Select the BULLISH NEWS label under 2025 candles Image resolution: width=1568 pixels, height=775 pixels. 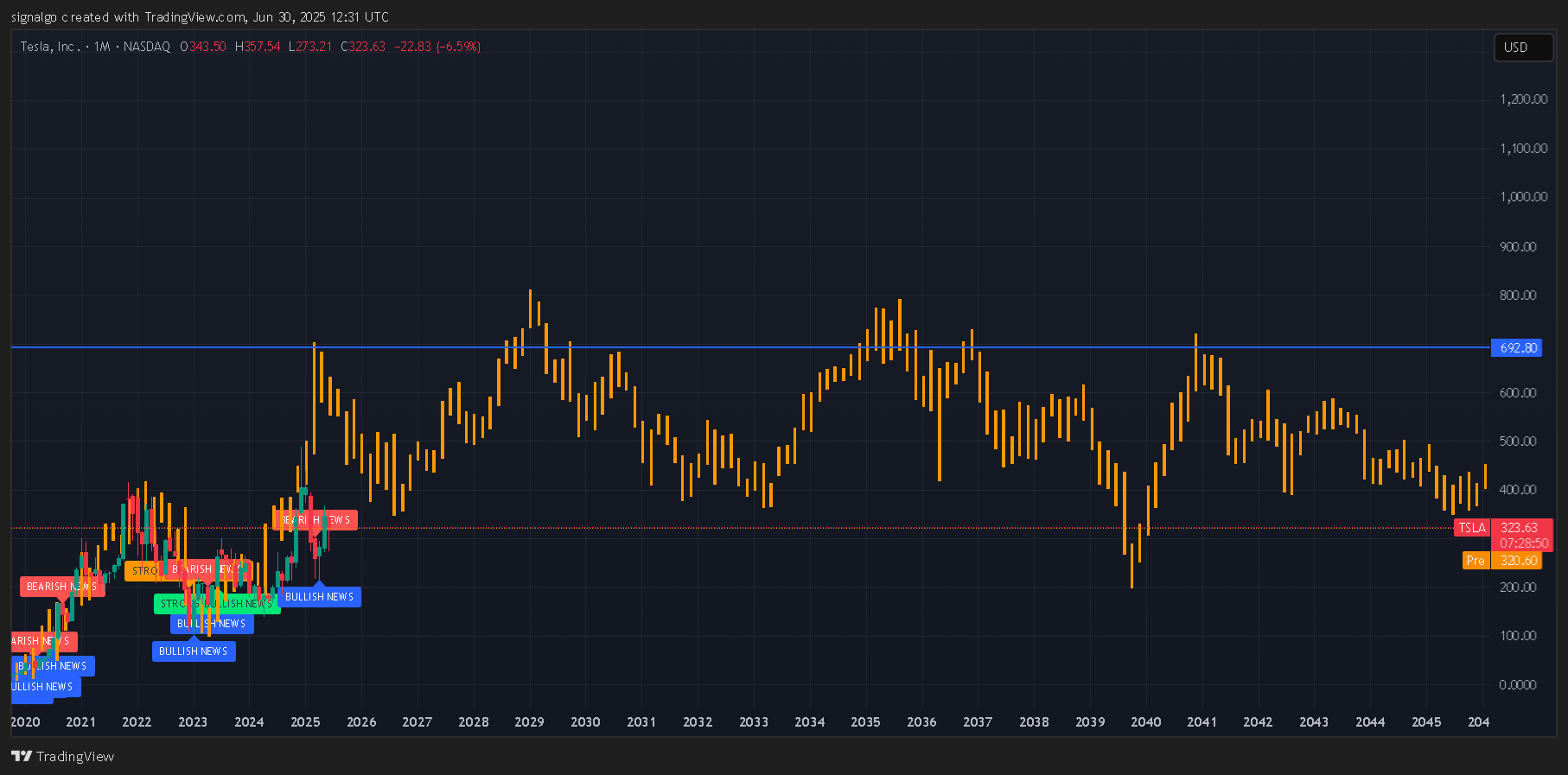coord(320,597)
